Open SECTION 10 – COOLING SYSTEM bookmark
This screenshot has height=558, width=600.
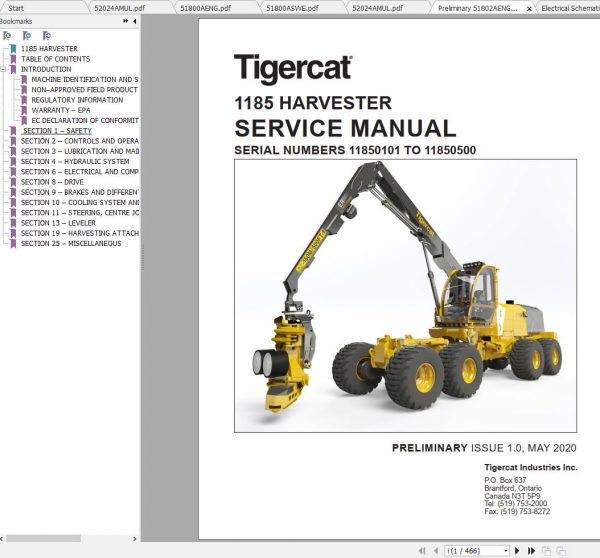coord(80,202)
